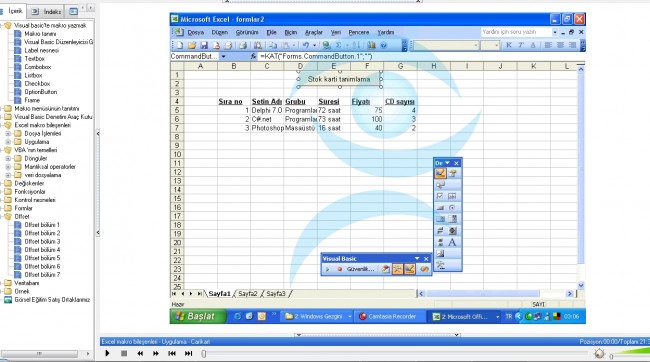This screenshot has height=362, width=650.
Task: Toggle Design Mode on Visual Basic toolbar
Action: pos(410,270)
